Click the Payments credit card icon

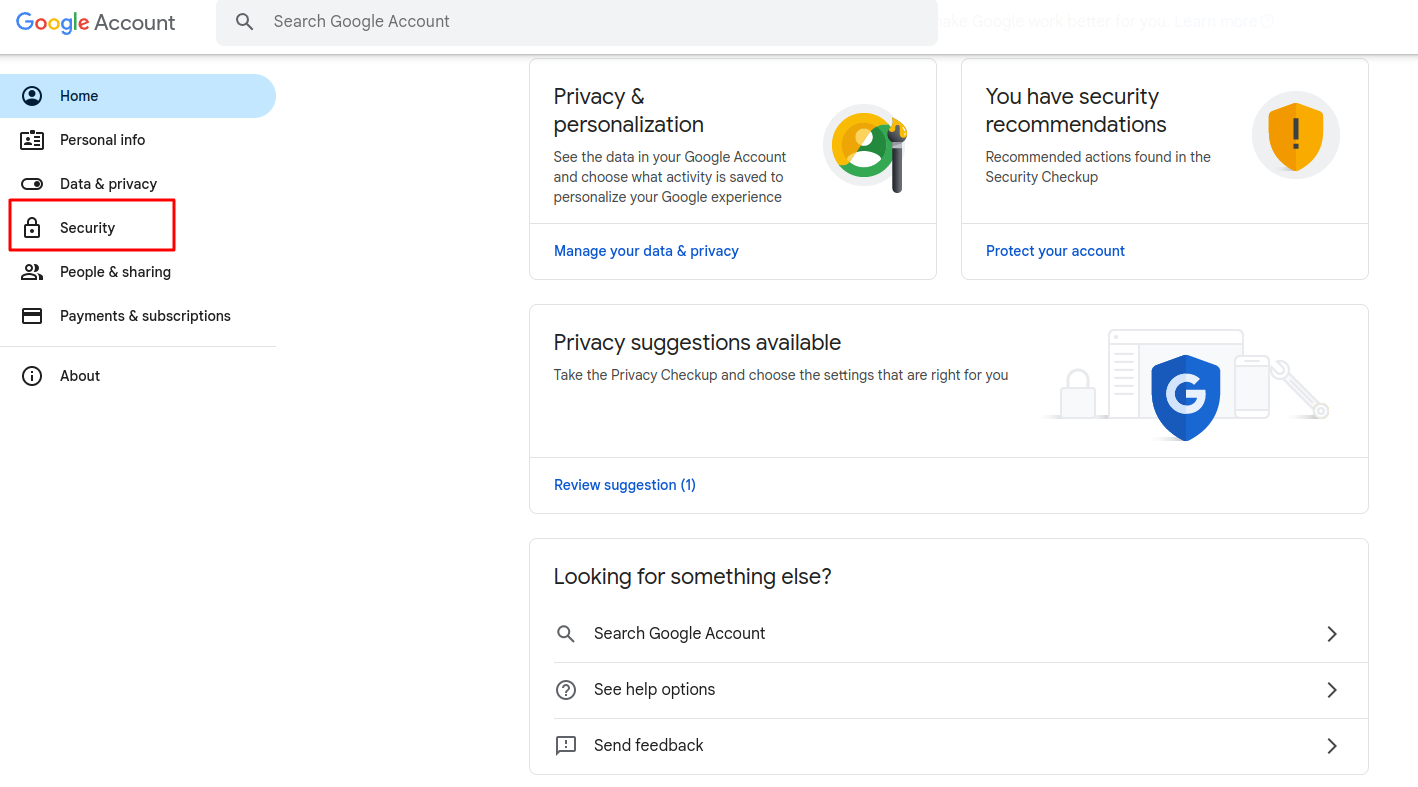tap(32, 316)
